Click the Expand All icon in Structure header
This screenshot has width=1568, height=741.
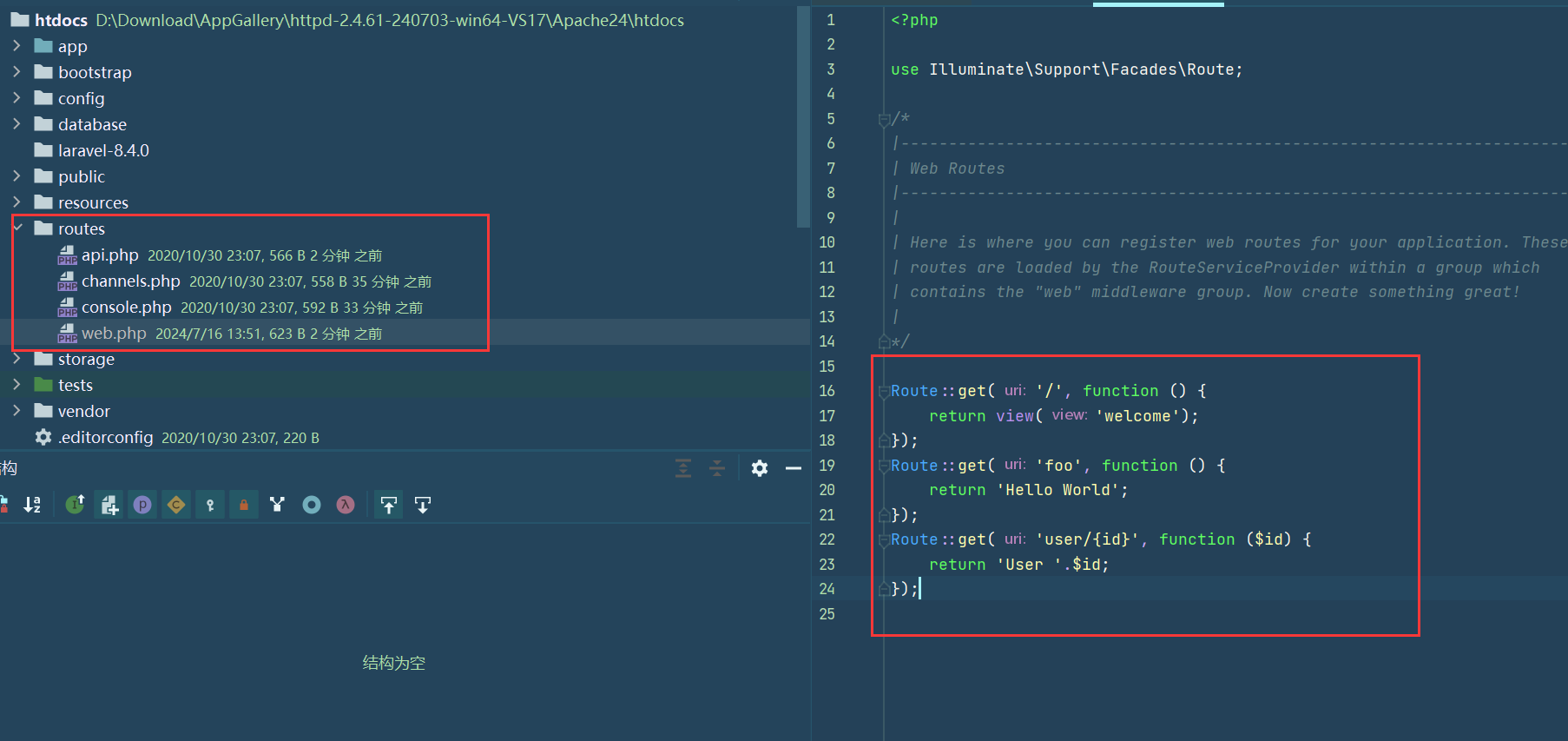683,468
